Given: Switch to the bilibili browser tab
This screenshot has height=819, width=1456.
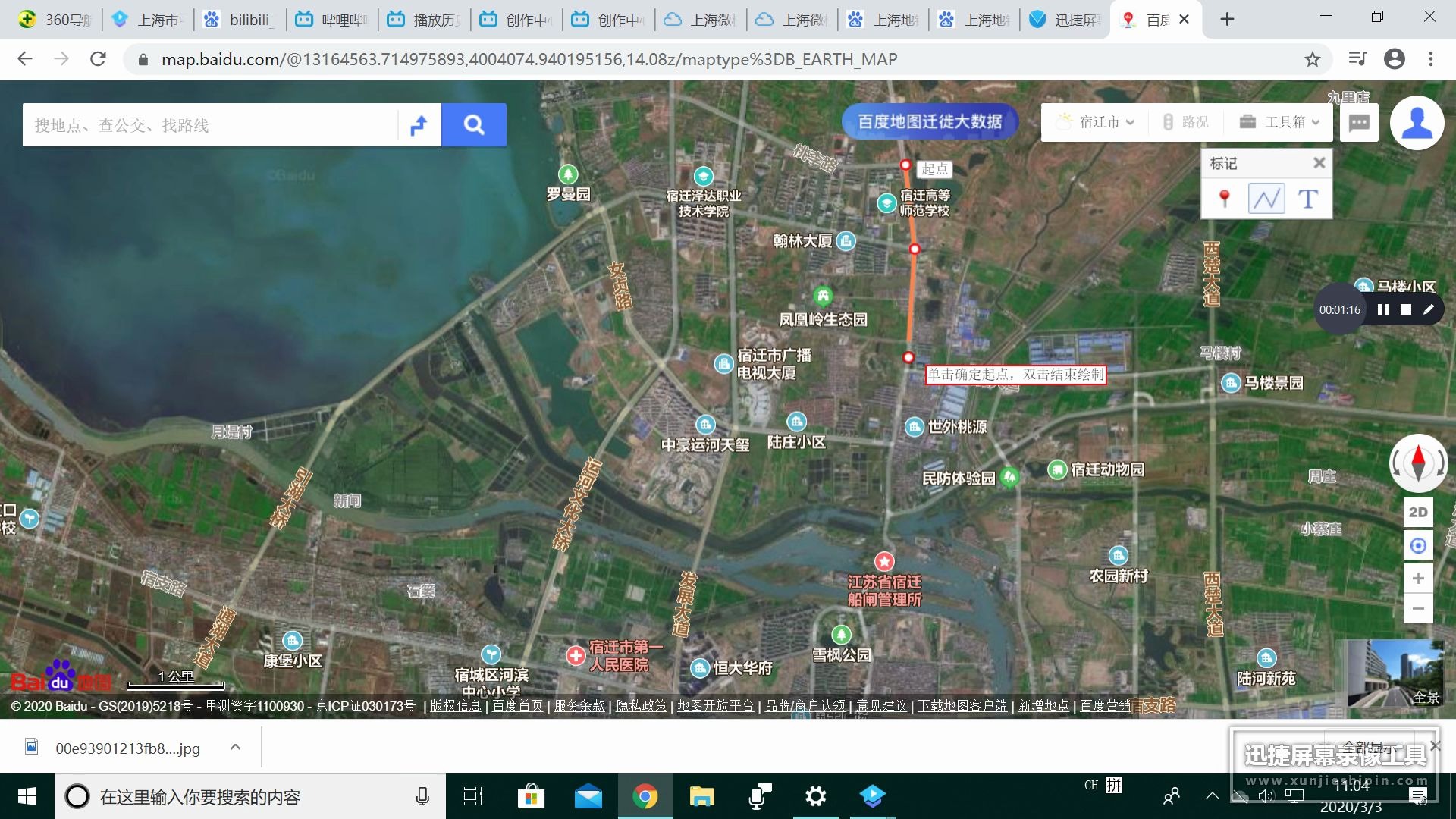Looking at the screenshot, I should 240,20.
